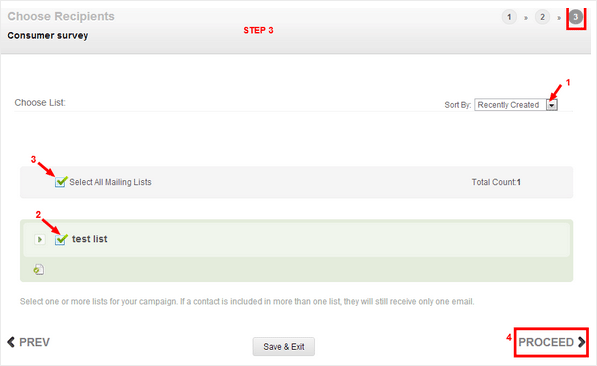597x366 pixels.
Task: Go to step 2 circle
Action: [x=542, y=17]
